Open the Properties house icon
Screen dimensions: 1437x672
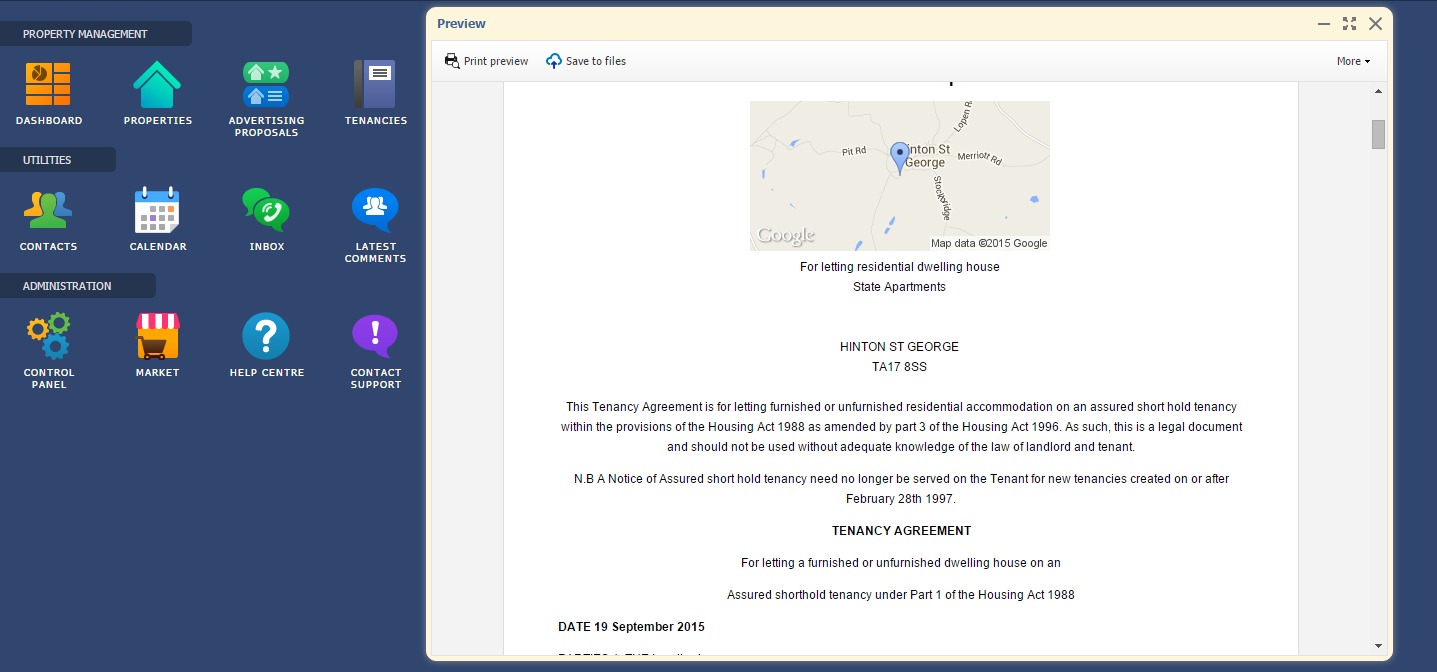pyautogui.click(x=157, y=85)
